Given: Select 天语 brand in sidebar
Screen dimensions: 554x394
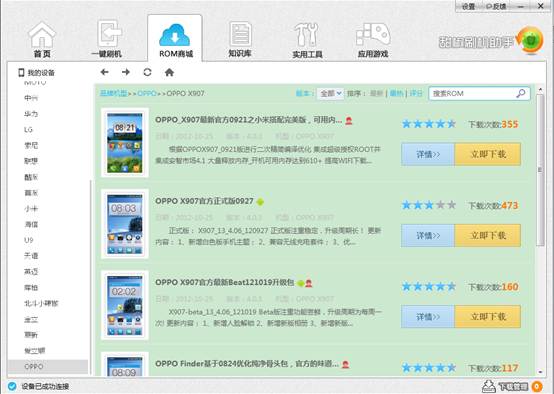Looking at the screenshot, I should point(31,256).
